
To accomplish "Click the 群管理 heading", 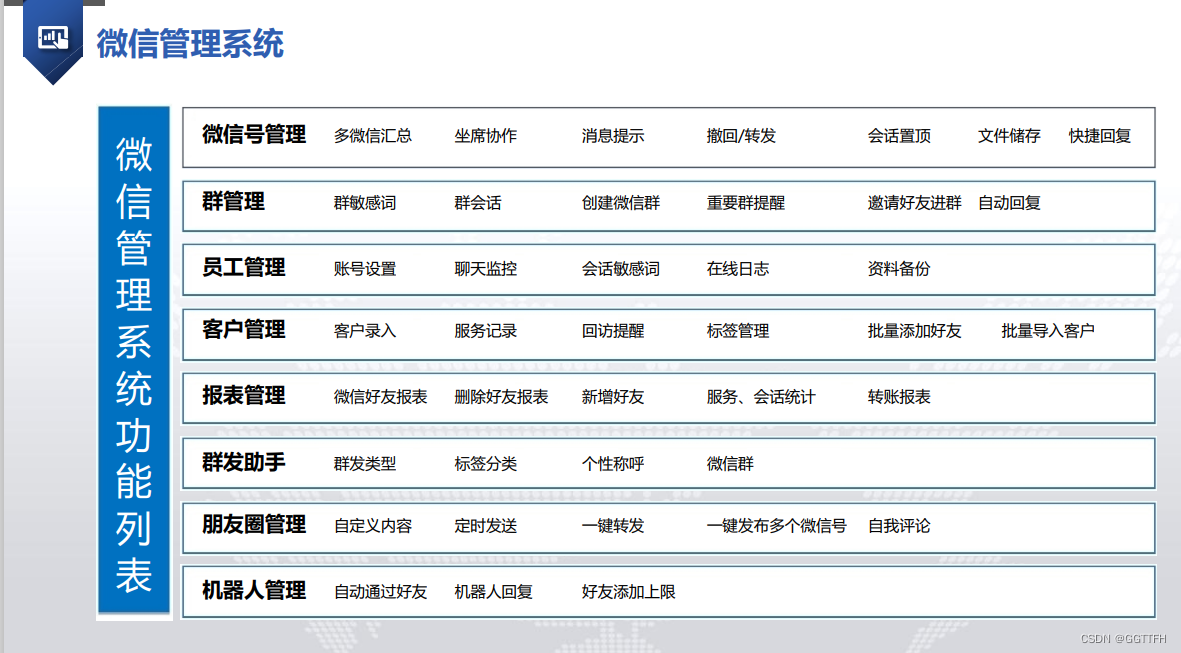I will [233, 202].
